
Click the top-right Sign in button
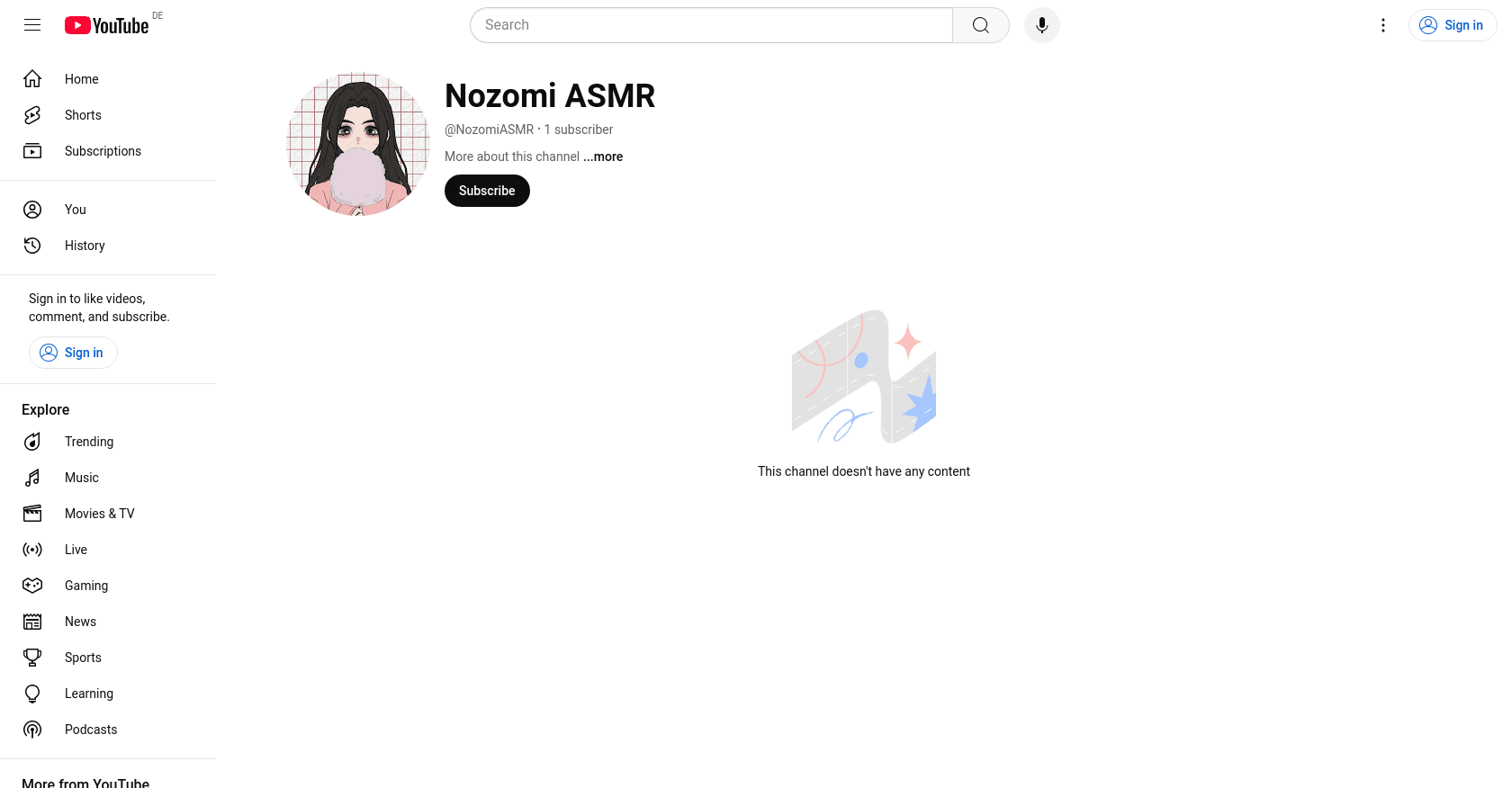coord(1453,25)
